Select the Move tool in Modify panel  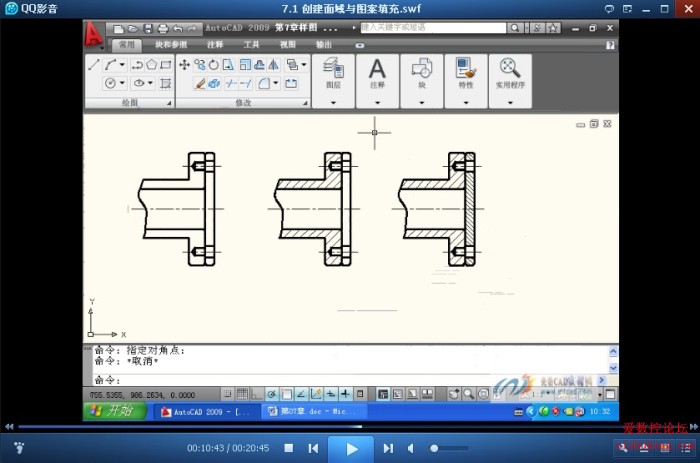coord(185,65)
